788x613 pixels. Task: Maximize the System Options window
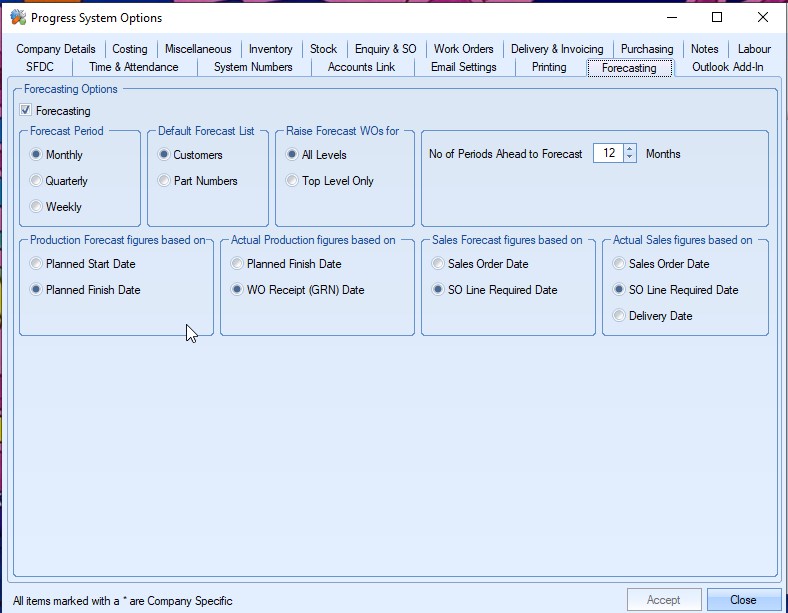[716, 17]
